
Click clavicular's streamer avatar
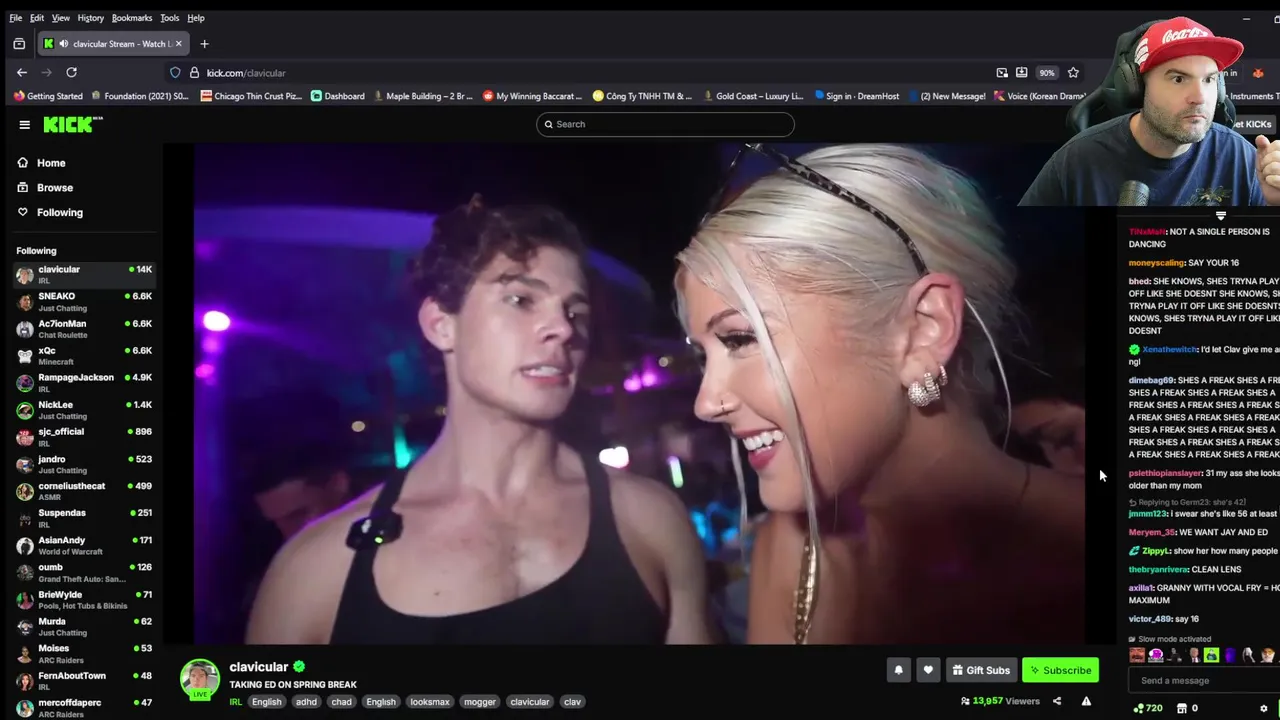point(199,678)
